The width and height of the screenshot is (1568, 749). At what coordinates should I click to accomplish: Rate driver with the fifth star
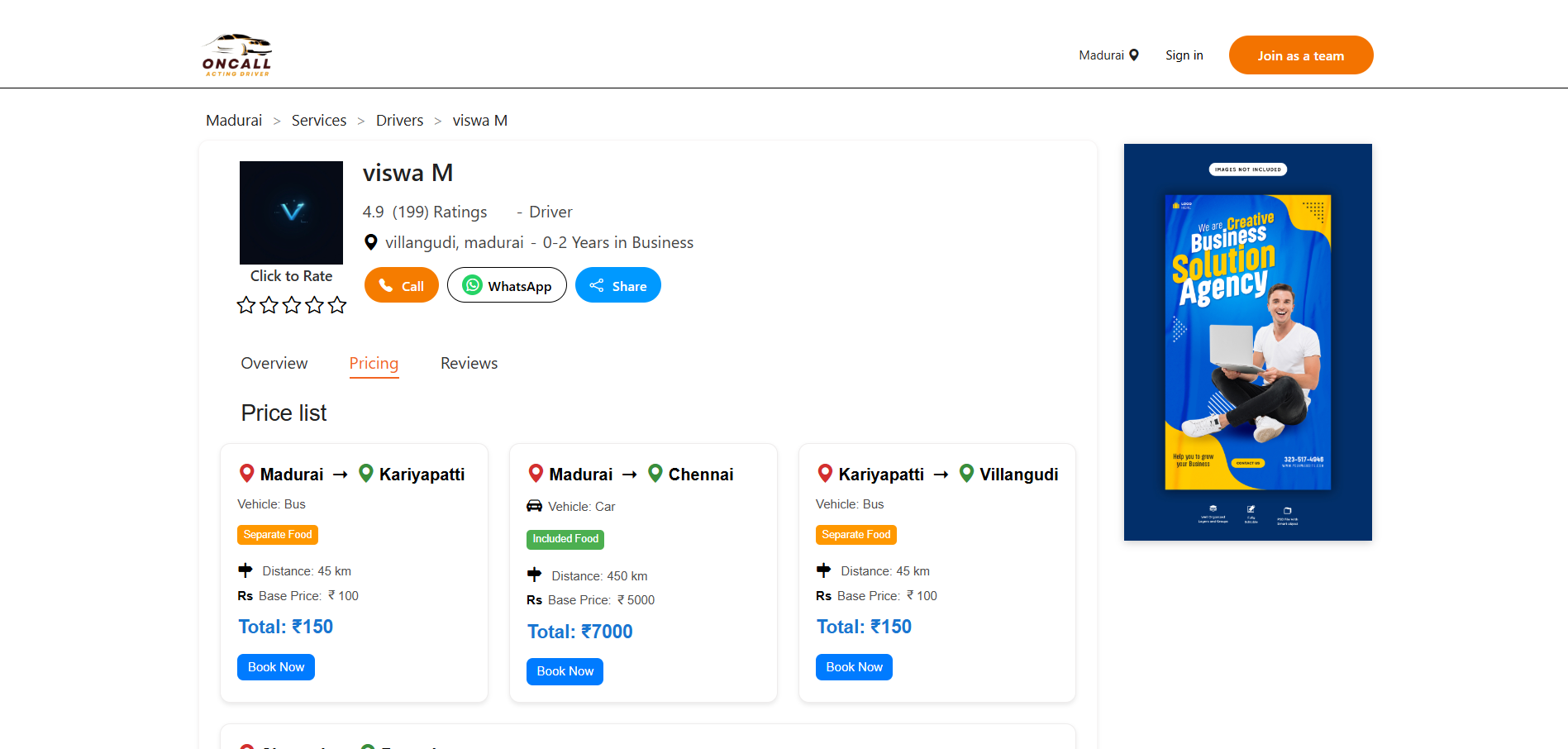(337, 306)
